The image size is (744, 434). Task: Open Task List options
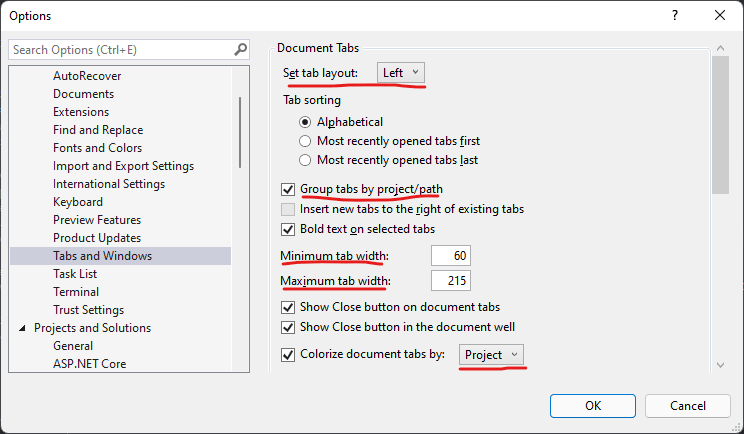coord(75,274)
